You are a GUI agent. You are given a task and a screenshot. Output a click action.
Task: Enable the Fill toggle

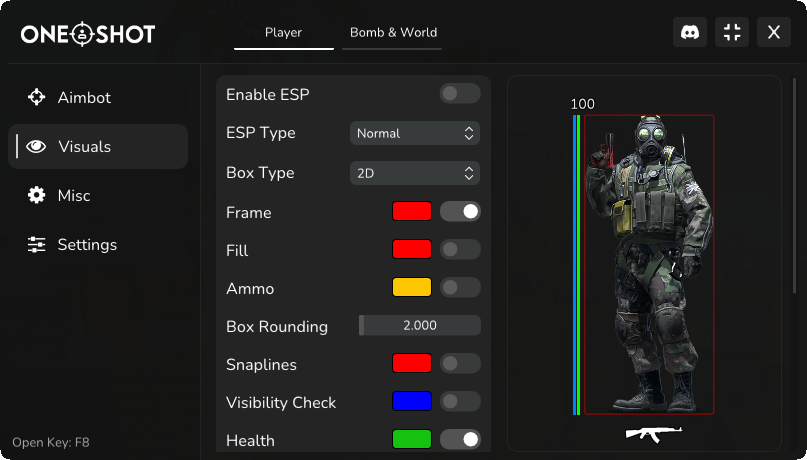point(460,250)
